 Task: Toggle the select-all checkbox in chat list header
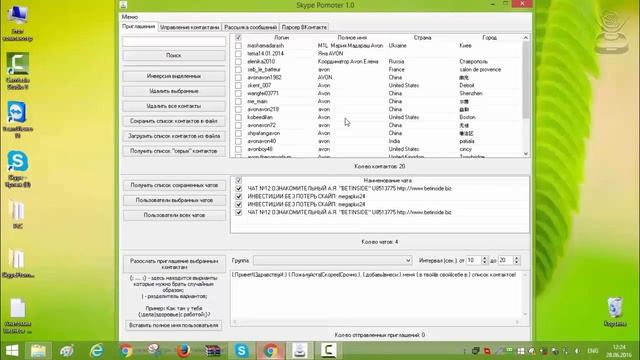[239, 180]
